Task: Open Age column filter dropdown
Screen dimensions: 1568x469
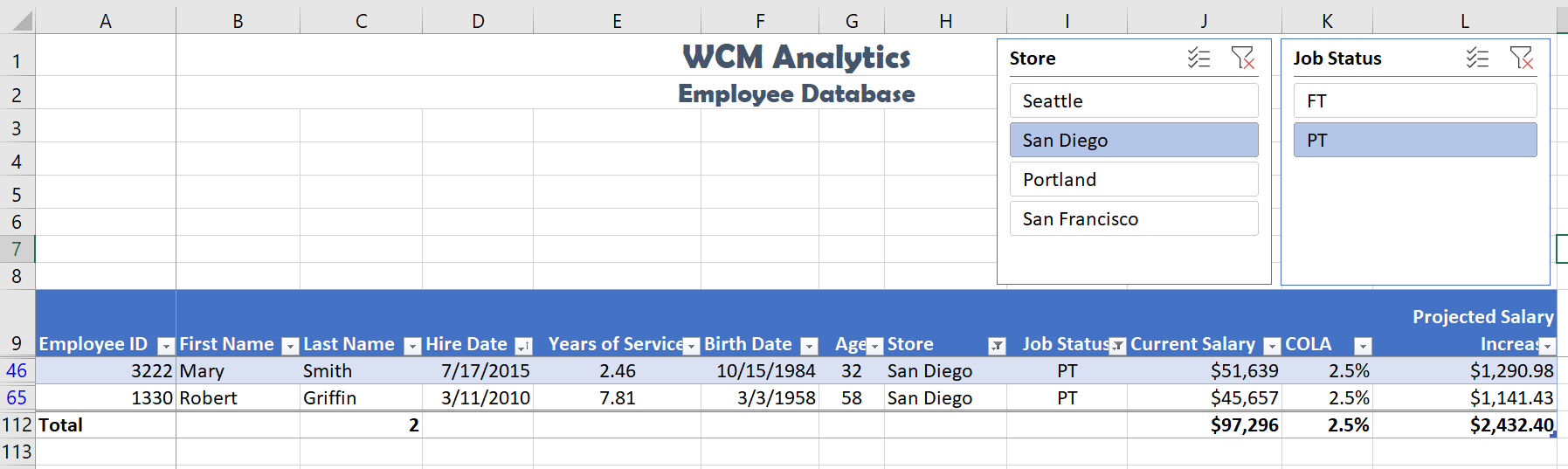Action: pos(874,346)
